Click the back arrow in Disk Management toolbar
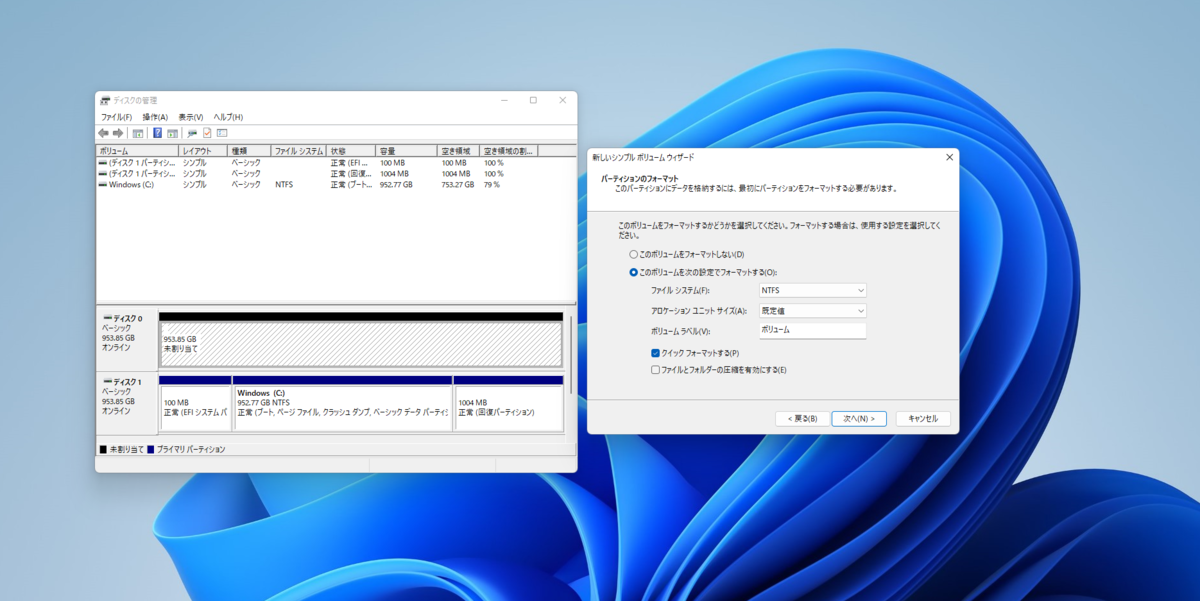The width and height of the screenshot is (1200, 601). [x=103, y=133]
